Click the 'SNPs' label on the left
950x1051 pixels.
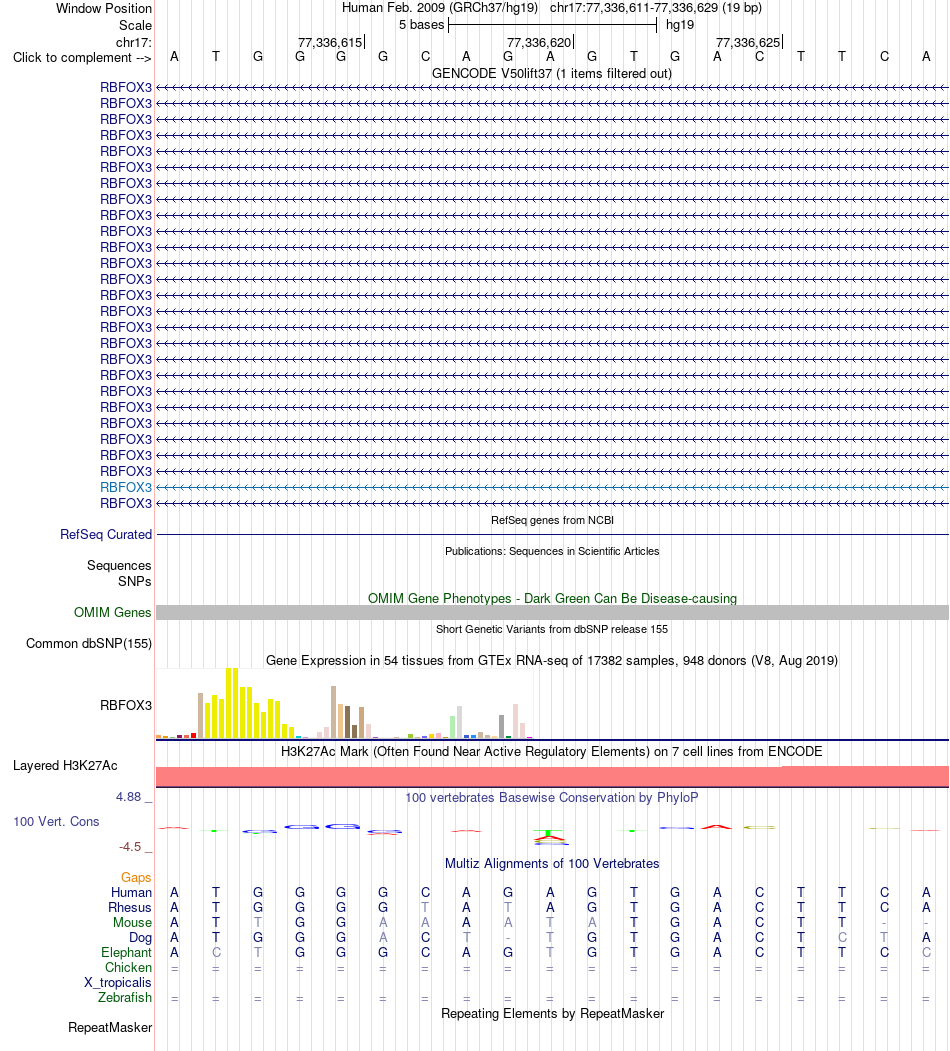point(135,581)
